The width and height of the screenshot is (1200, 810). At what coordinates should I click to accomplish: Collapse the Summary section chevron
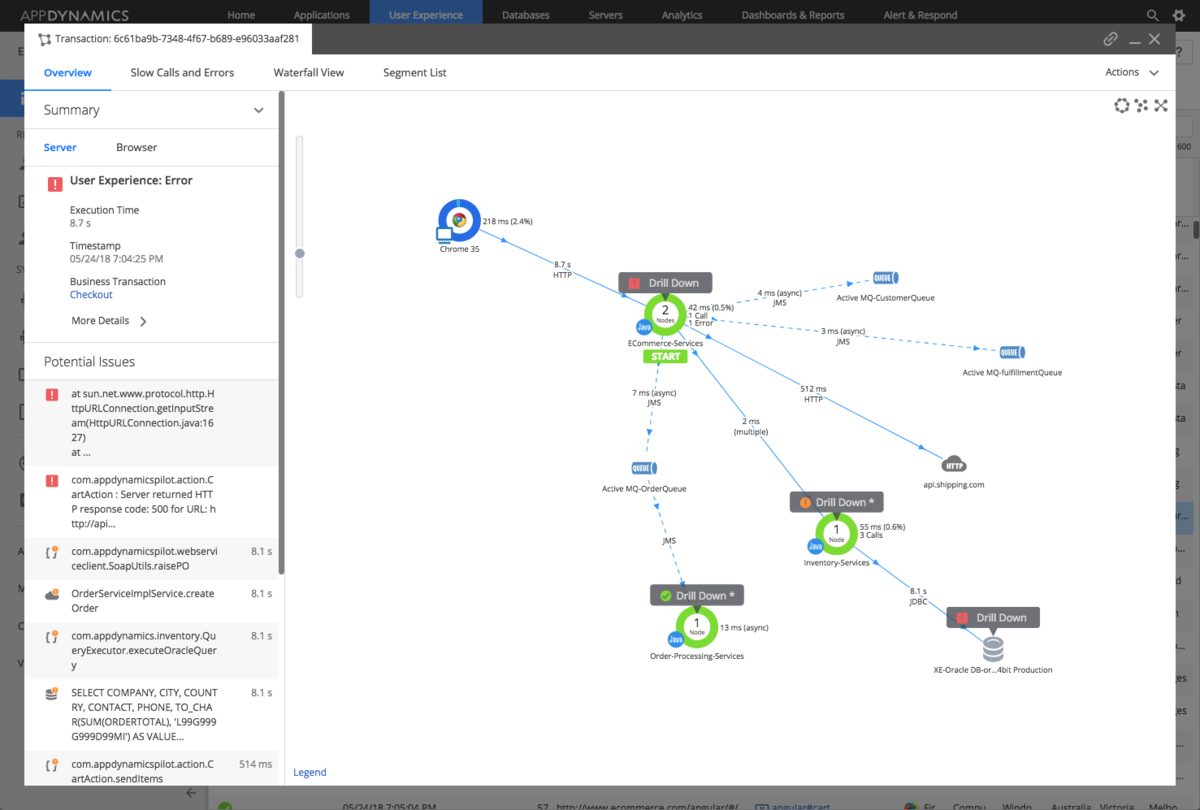pyautogui.click(x=258, y=110)
